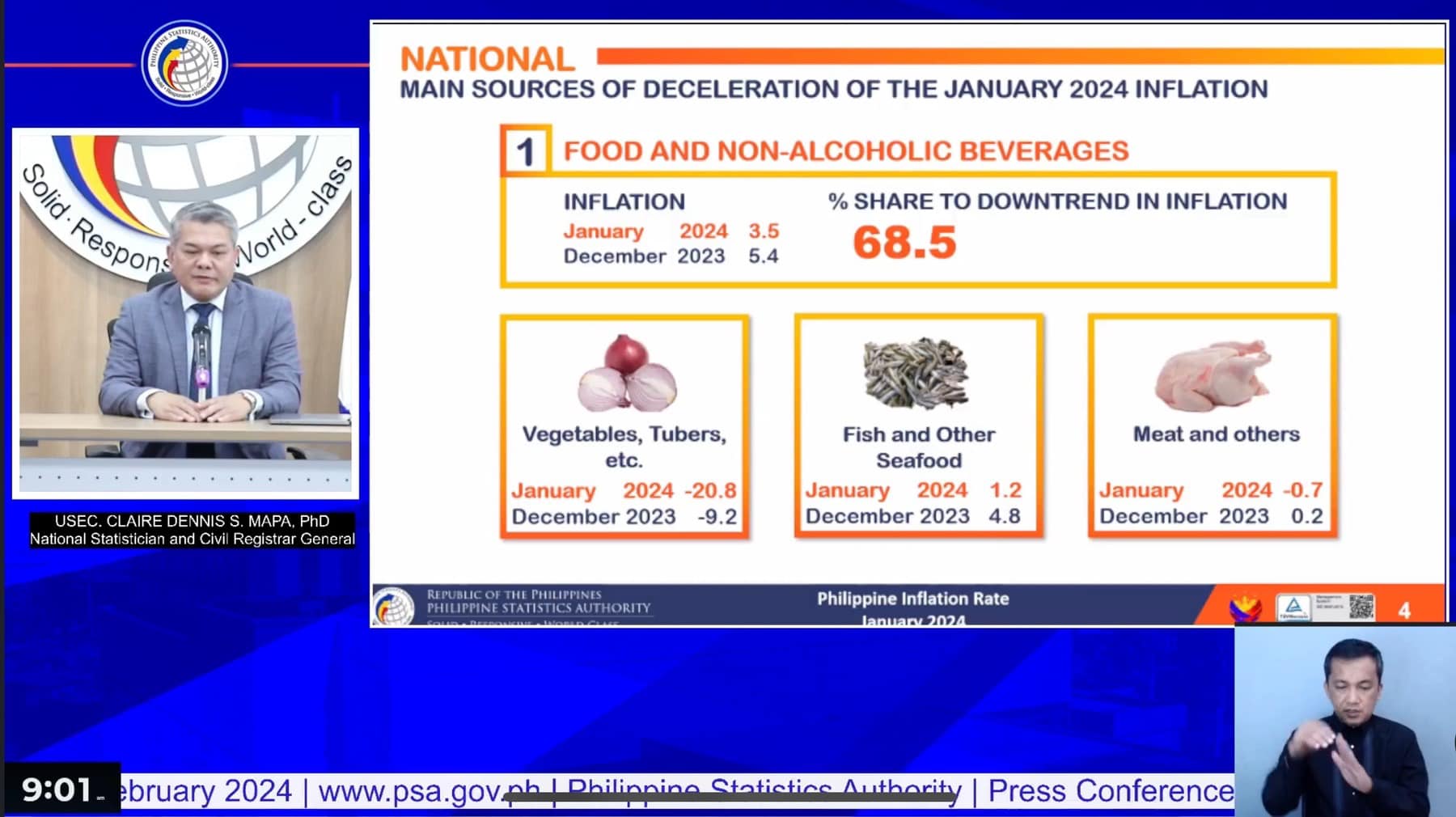The height and width of the screenshot is (817, 1456).
Task: Click the December 2023 5.4 inflation row
Action: click(x=671, y=256)
